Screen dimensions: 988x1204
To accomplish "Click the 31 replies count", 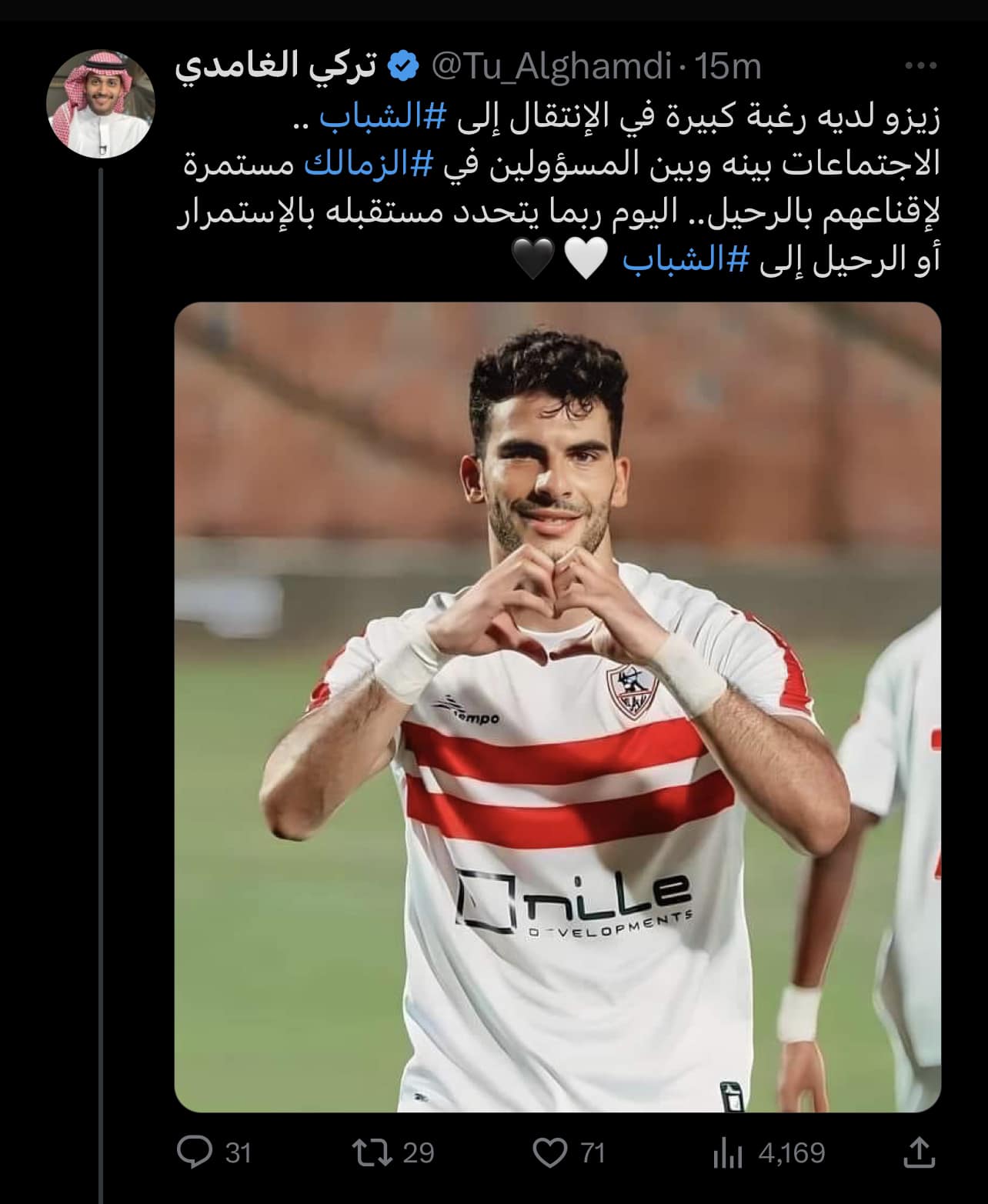I will [x=239, y=1153].
